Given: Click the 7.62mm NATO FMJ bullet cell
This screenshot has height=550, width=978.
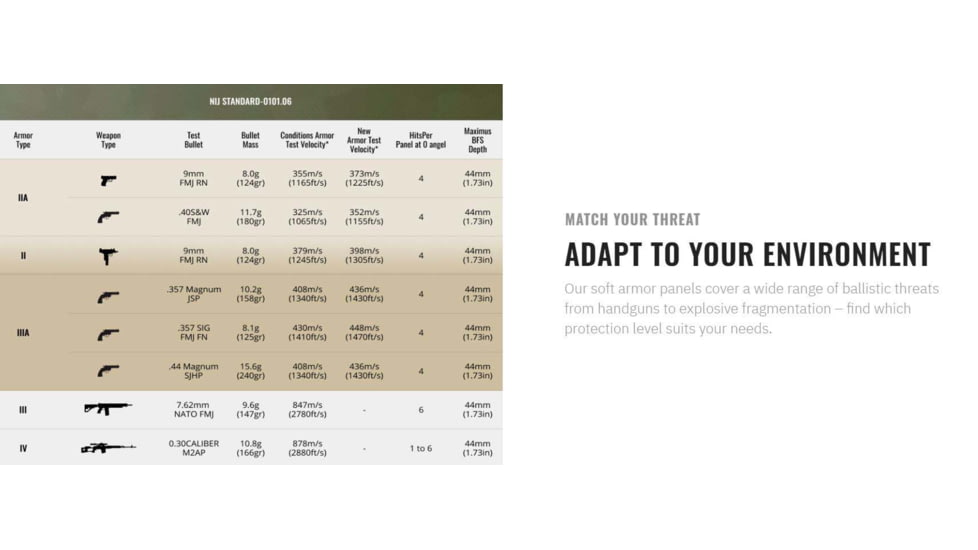Looking at the screenshot, I should (x=193, y=409).
